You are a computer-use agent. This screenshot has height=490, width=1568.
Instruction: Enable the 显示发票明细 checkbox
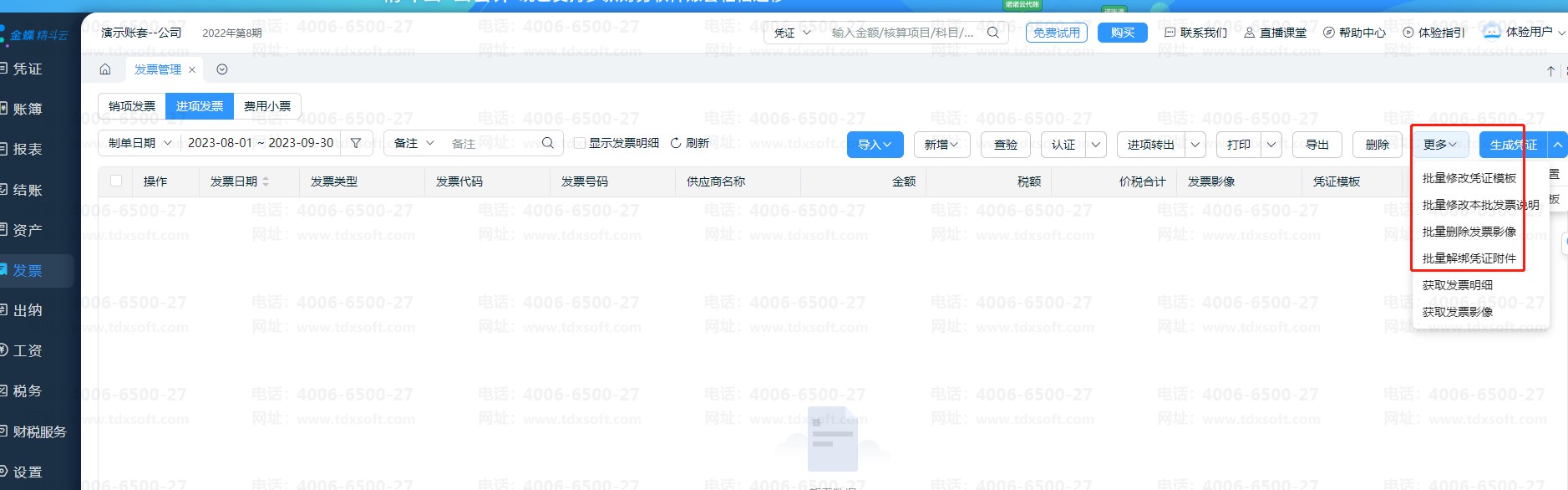pos(579,143)
